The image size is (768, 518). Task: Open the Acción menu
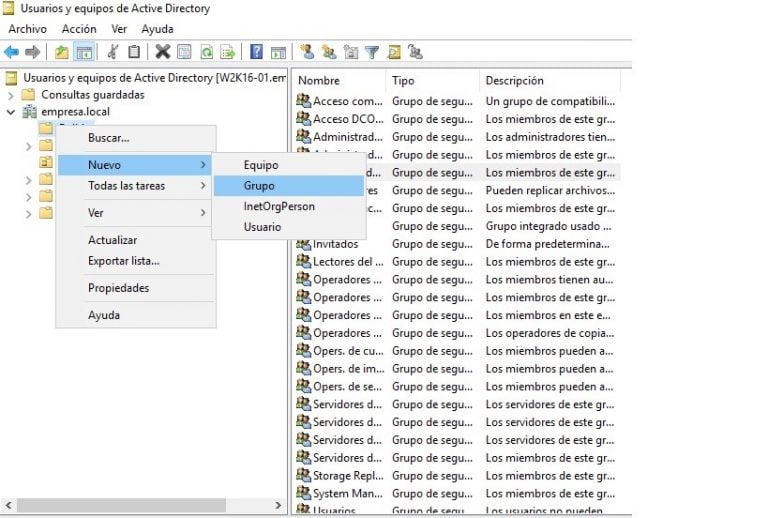pos(79,29)
